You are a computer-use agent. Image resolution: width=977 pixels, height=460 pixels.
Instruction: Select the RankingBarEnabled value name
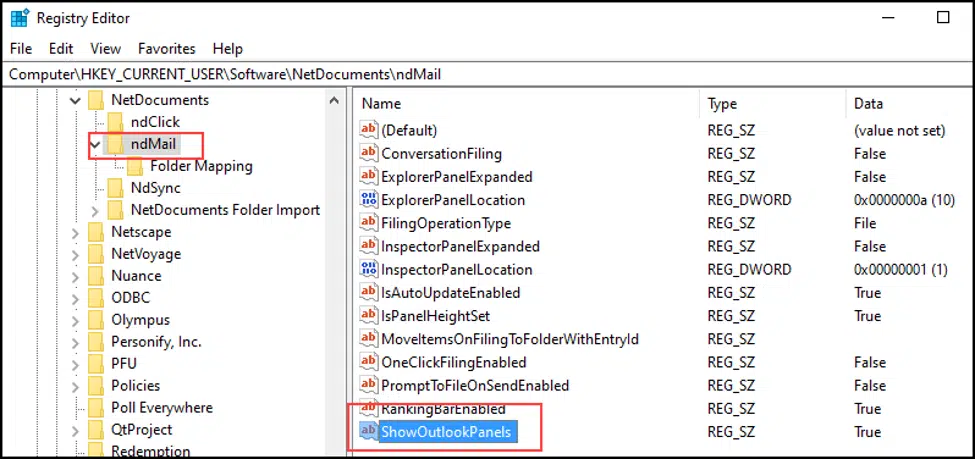tap(443, 409)
